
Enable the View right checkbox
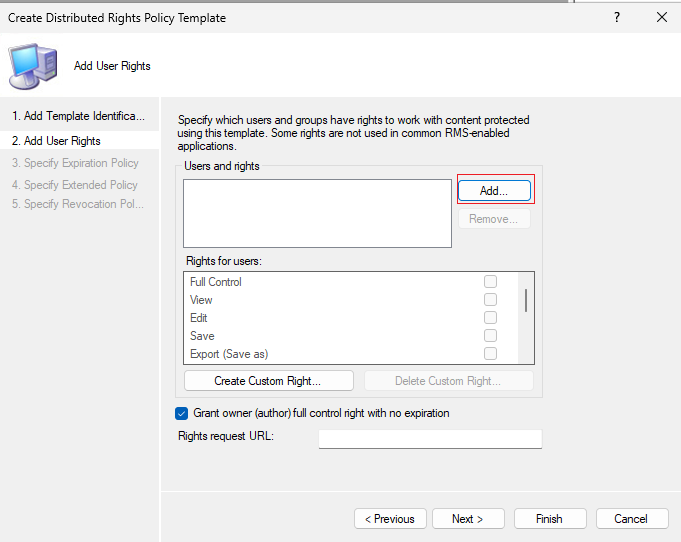490,300
